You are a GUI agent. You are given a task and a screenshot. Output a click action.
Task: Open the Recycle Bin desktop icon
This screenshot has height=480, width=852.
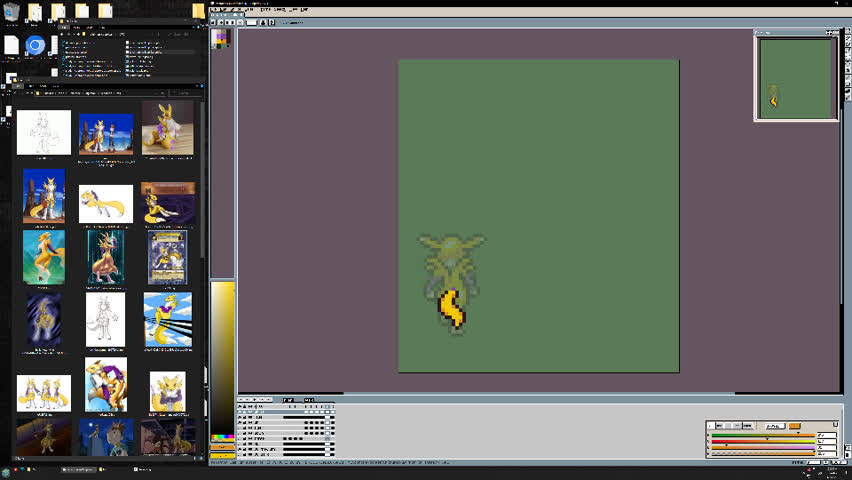12,12
